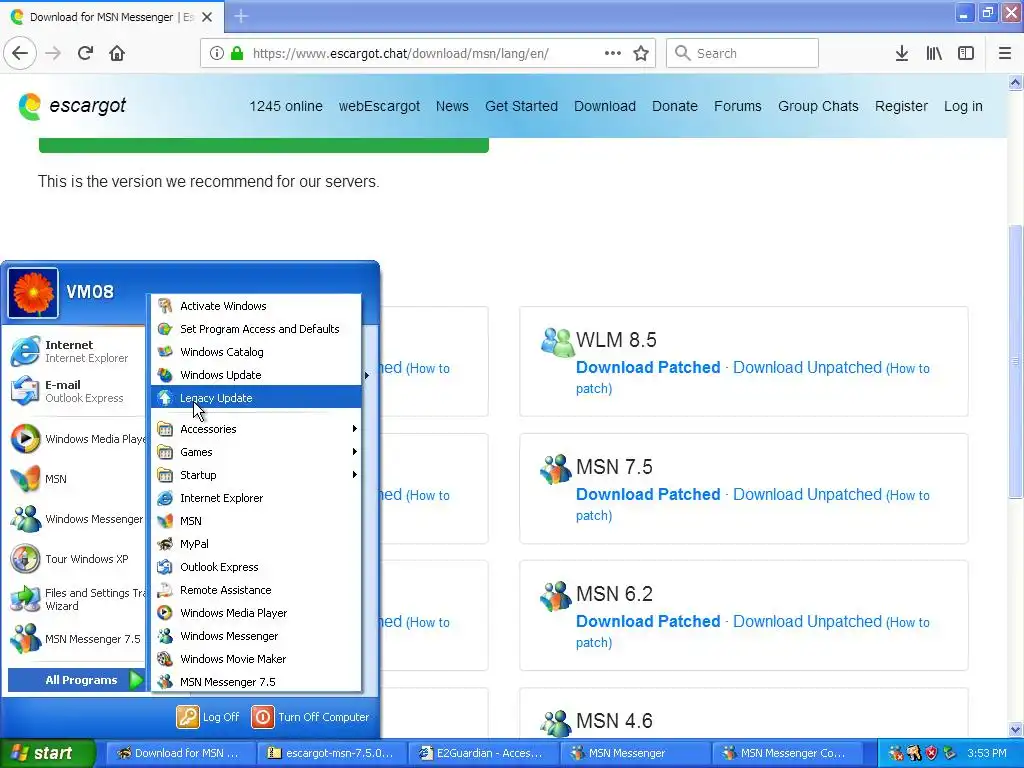Viewport: 1024px width, 768px height.
Task: Show downloads with the download arrow icon
Action: click(901, 53)
